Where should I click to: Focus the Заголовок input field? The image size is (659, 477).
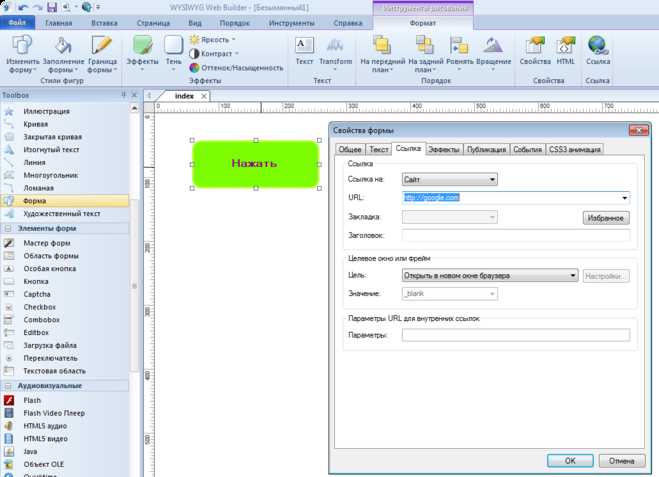[516, 236]
